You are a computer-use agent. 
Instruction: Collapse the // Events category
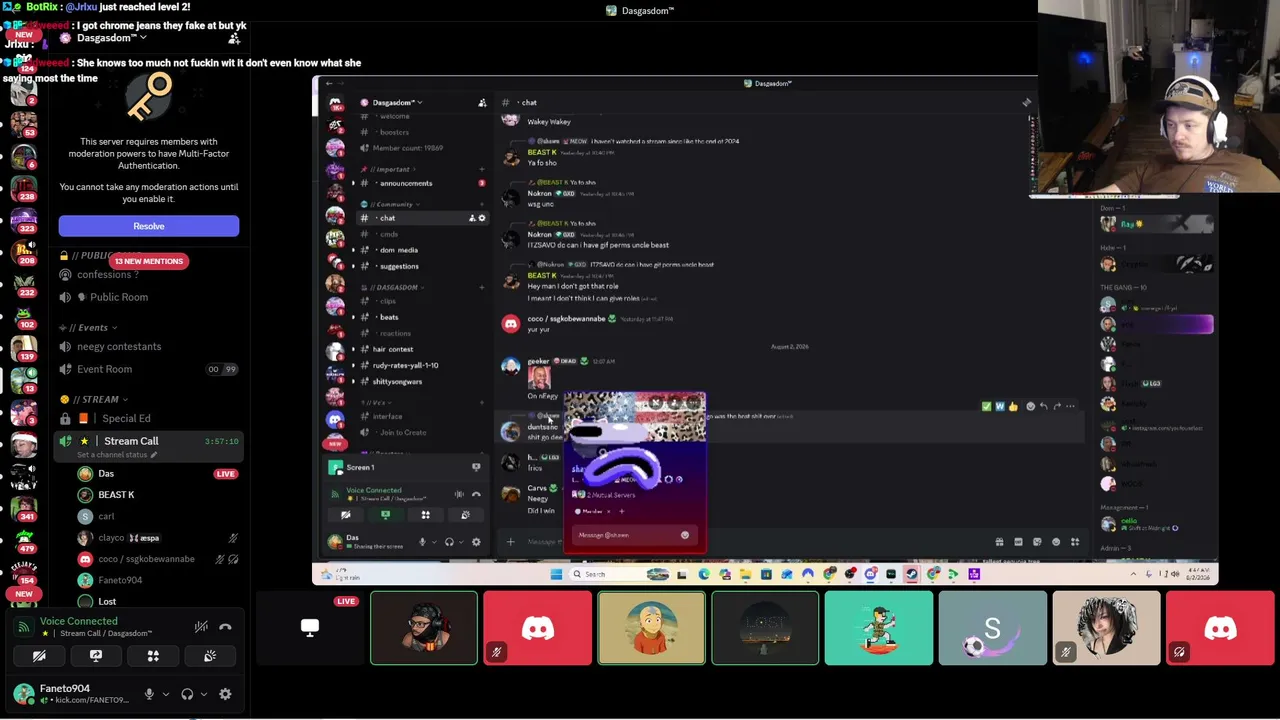click(x=88, y=328)
